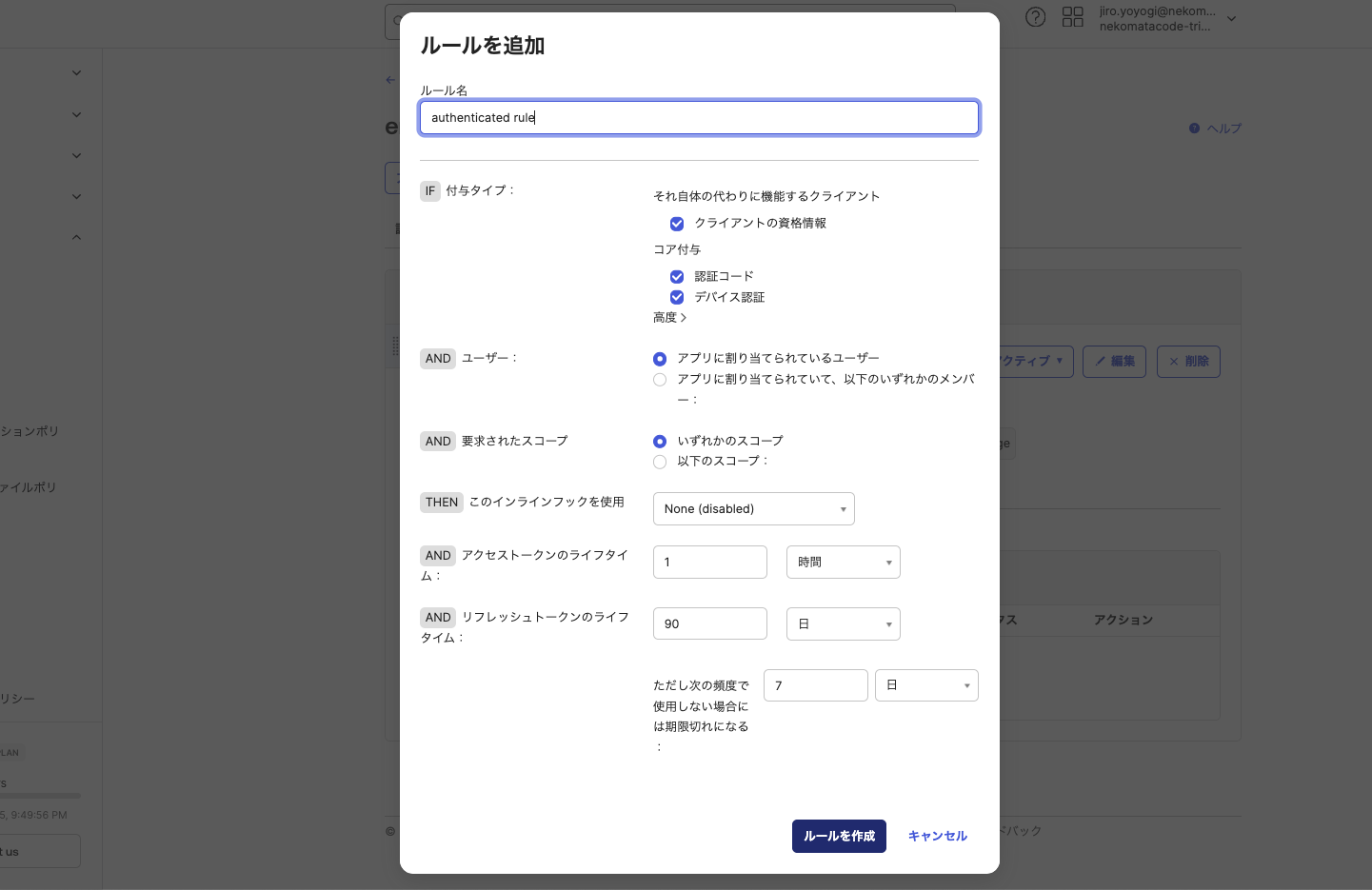Uncheck the 認証コード checkbox
Screen dimensions: 1372x890
677,276
